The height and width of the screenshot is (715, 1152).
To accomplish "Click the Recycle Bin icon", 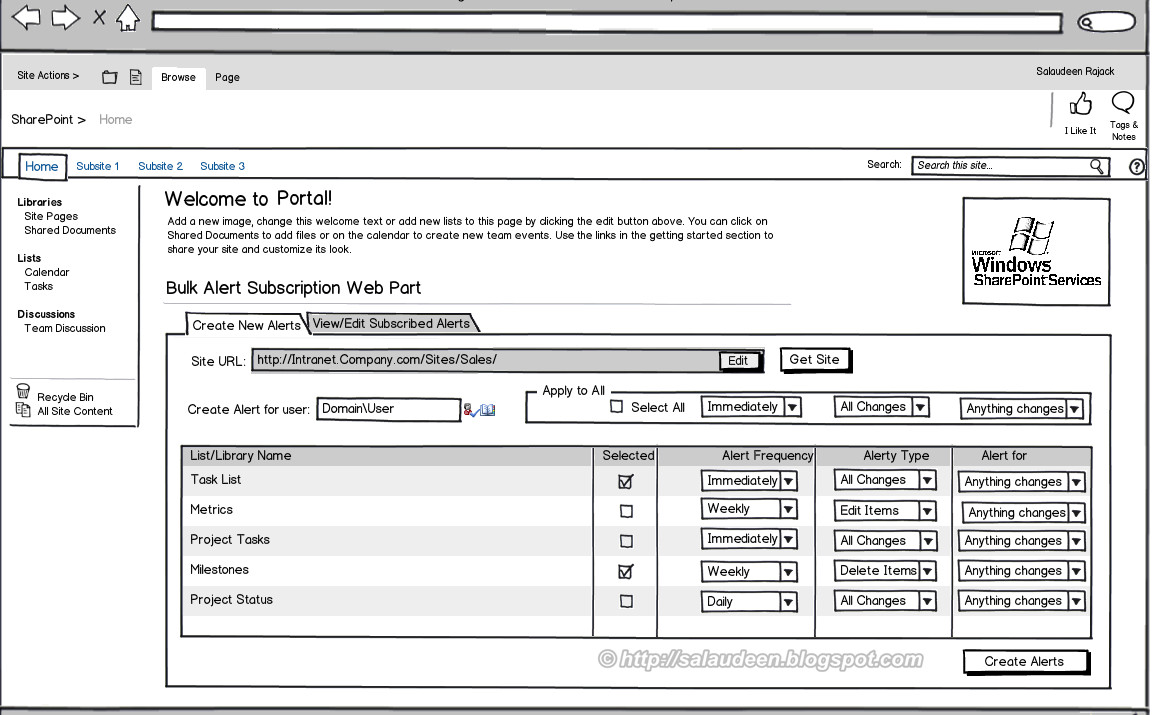I will 23,391.
